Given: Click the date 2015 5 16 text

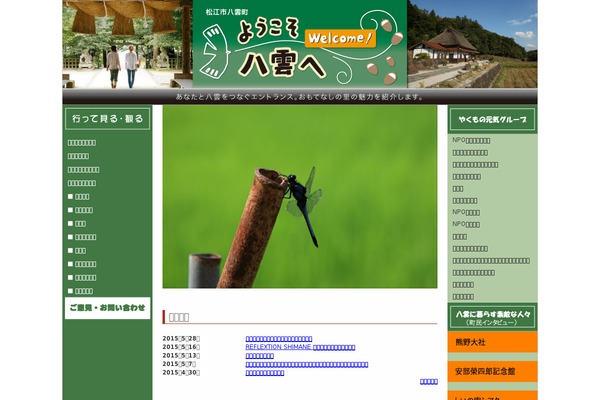Looking at the screenshot, I should [181, 347].
